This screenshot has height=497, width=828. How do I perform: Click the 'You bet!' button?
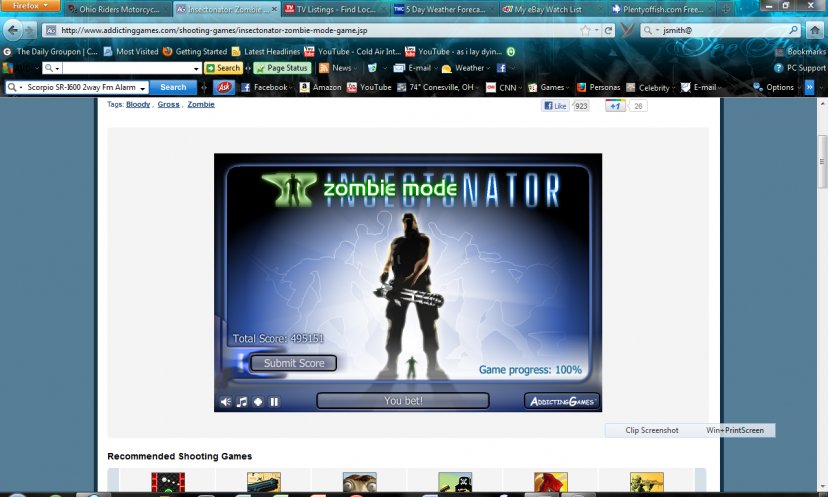point(403,401)
